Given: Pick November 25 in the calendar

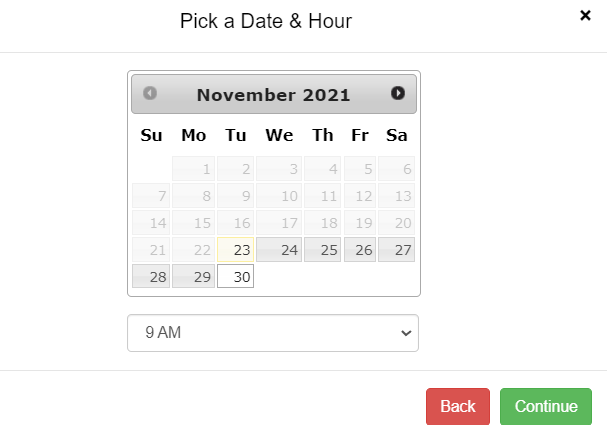Looking at the screenshot, I should tap(322, 250).
